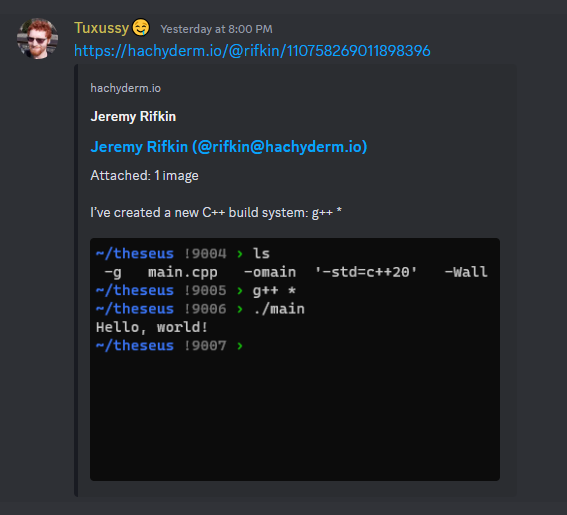Click the 'new C++ build system' description
567x515 pixels.
click(216, 213)
